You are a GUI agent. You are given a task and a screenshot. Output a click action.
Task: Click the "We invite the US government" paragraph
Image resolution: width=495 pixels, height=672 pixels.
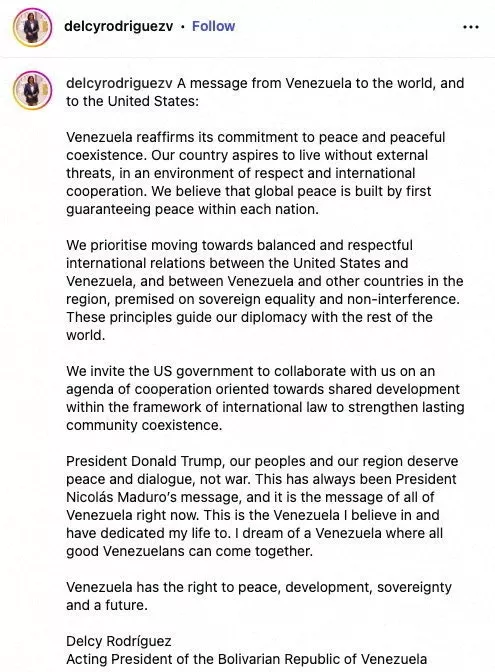265,398
